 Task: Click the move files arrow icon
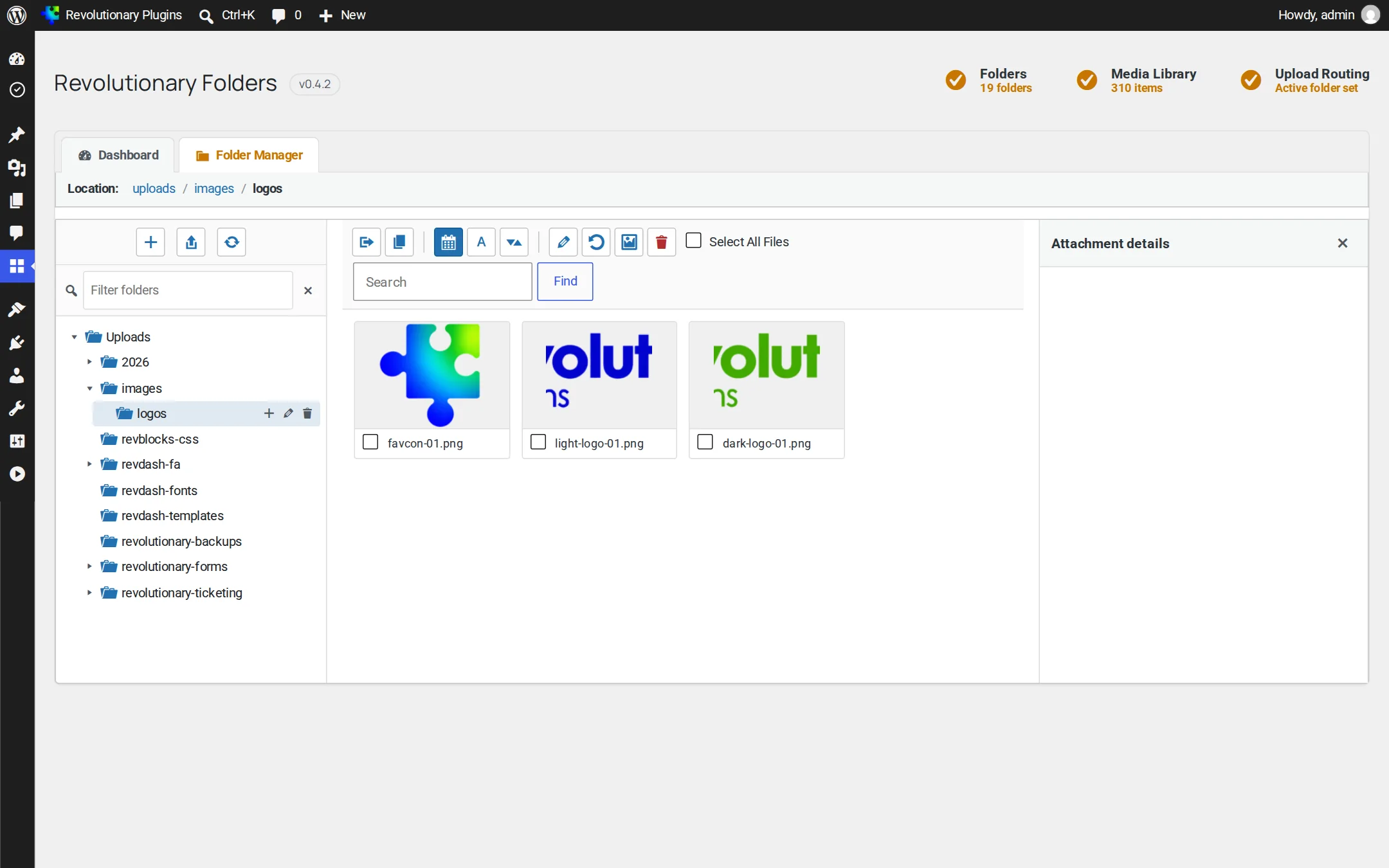(367, 242)
